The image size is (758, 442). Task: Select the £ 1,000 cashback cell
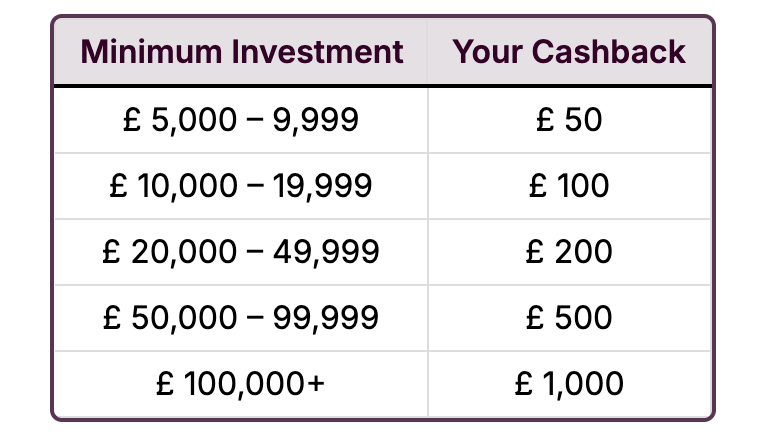pyautogui.click(x=569, y=383)
